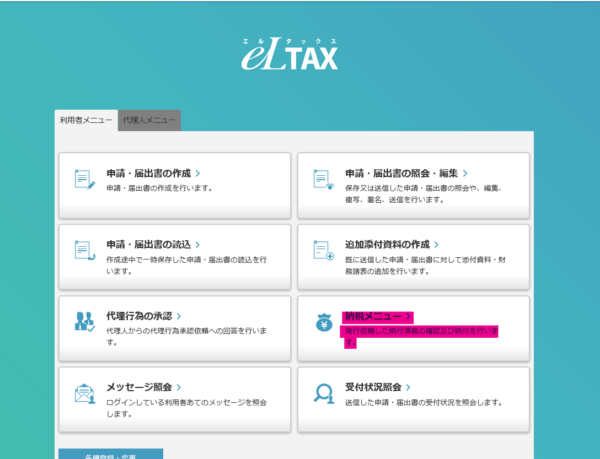The width and height of the screenshot is (600, 459).
Task: Click the 納税メニュー yen money bag icon
Action: click(324, 322)
